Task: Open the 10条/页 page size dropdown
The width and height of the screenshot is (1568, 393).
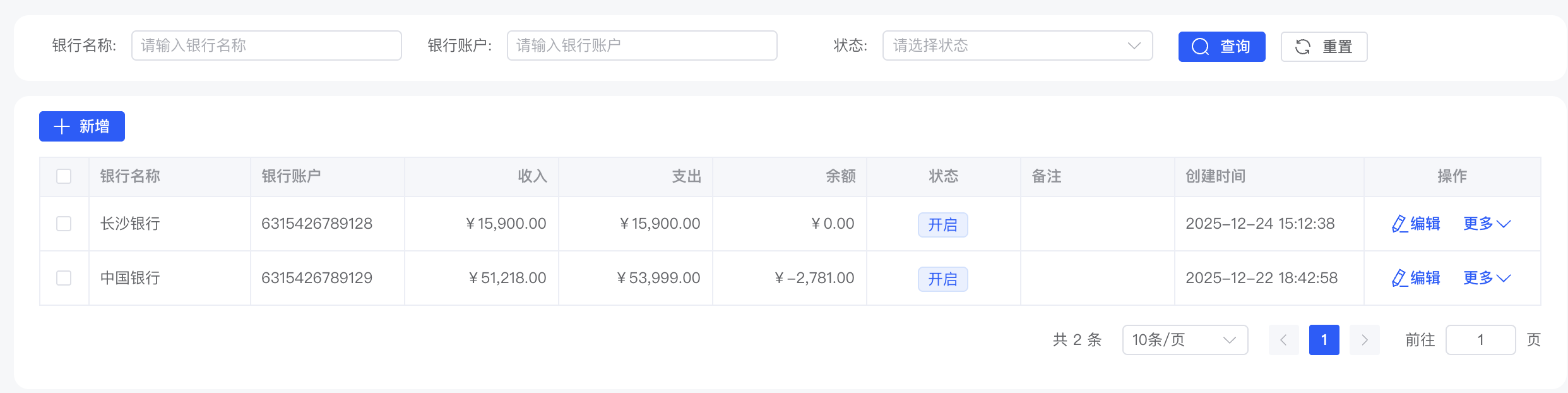Action: coord(1185,339)
